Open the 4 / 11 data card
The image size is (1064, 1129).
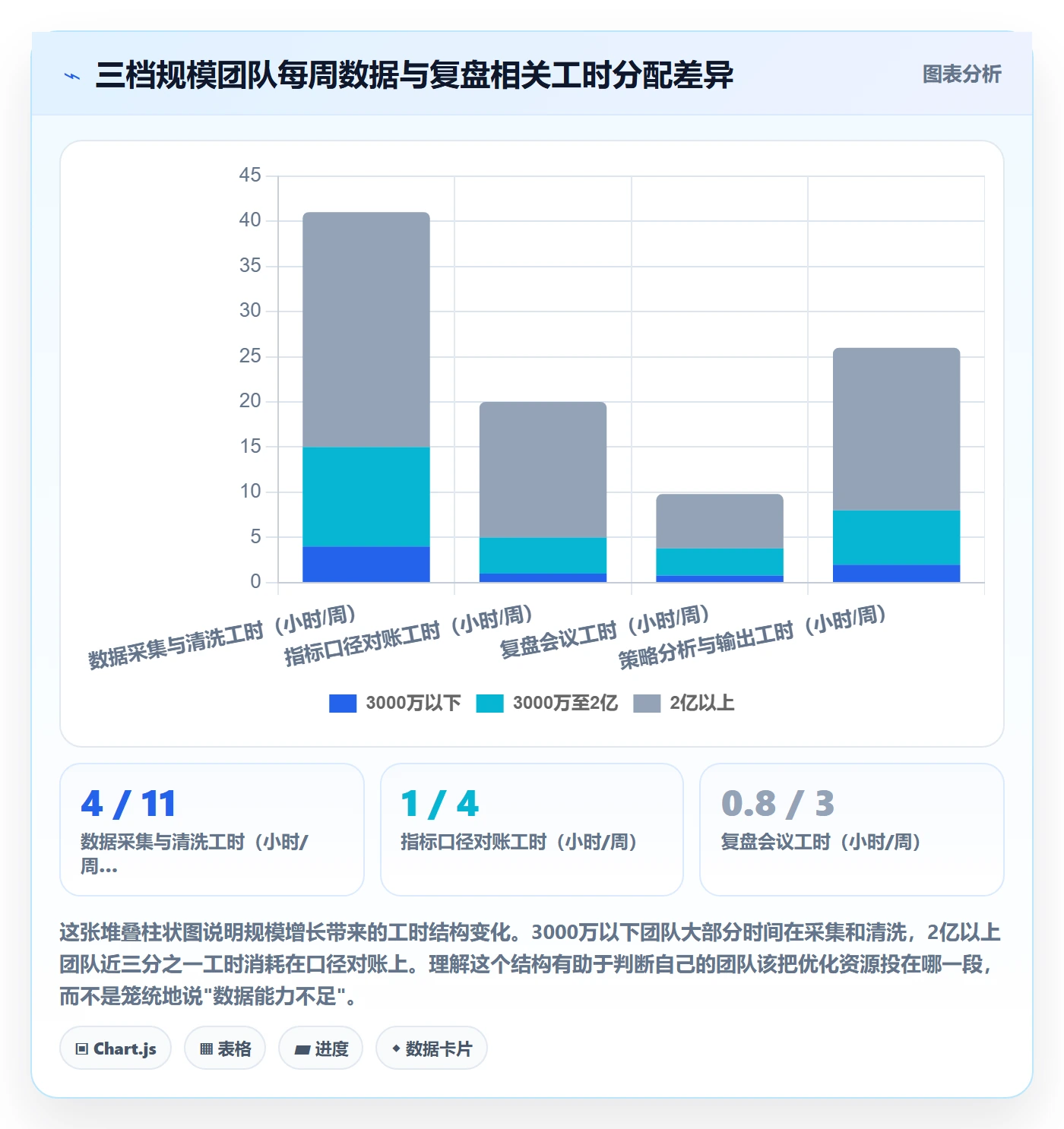tap(212, 830)
